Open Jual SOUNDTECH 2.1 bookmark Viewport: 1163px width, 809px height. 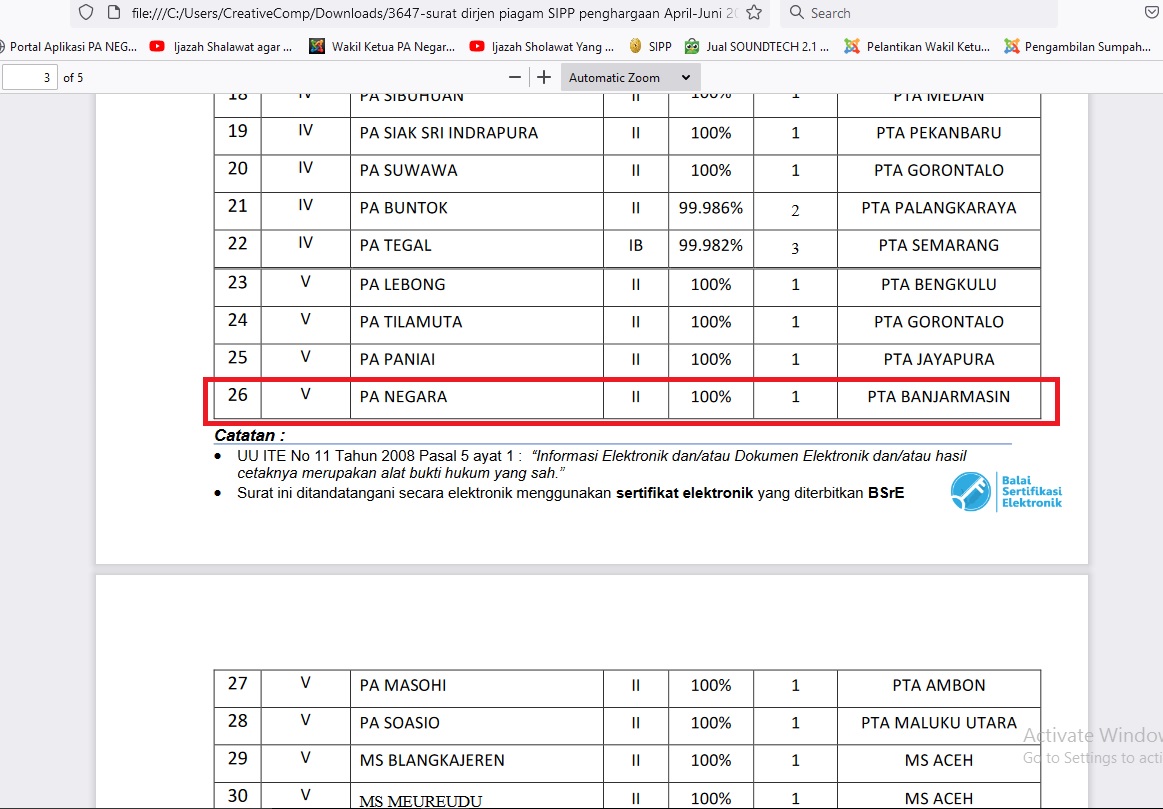coord(757,47)
